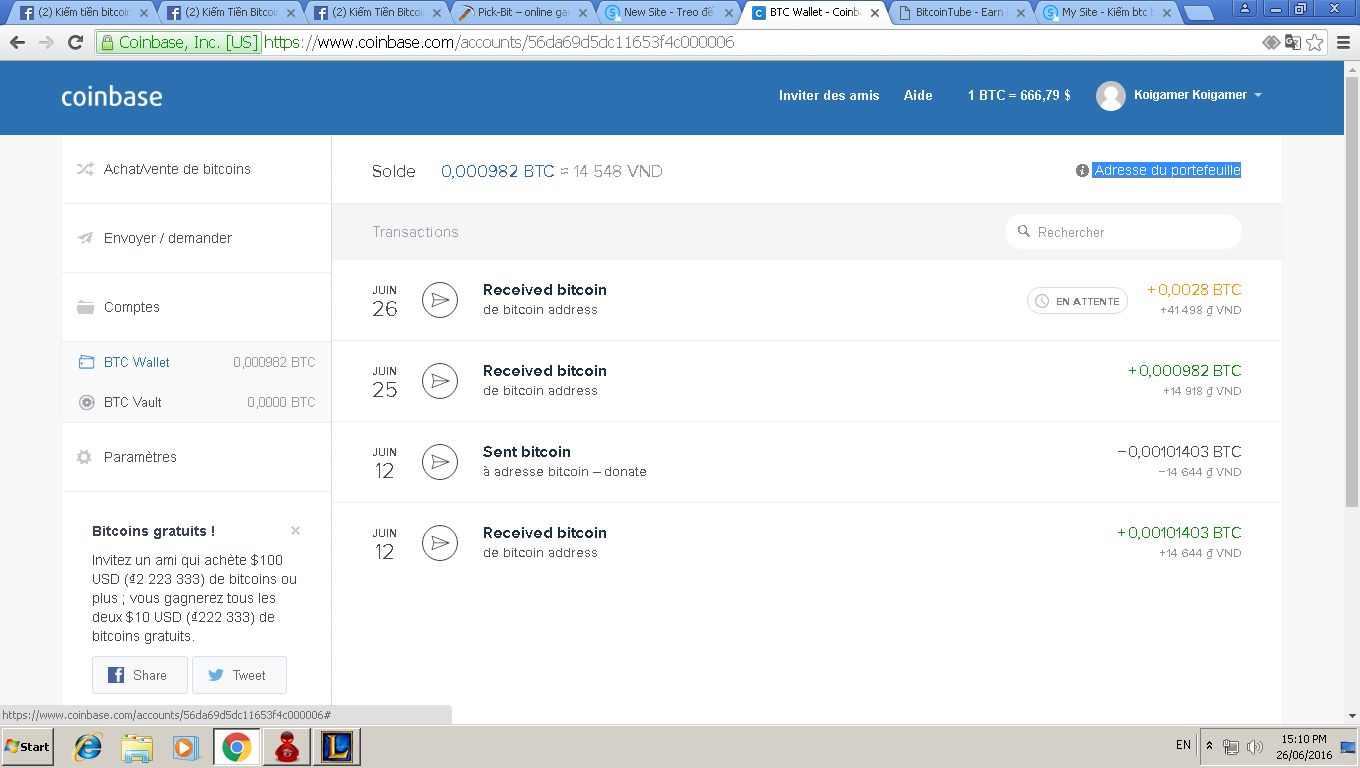This screenshot has height=768, width=1360.
Task: Click in the Rechercher transactions search field
Action: 1123,232
